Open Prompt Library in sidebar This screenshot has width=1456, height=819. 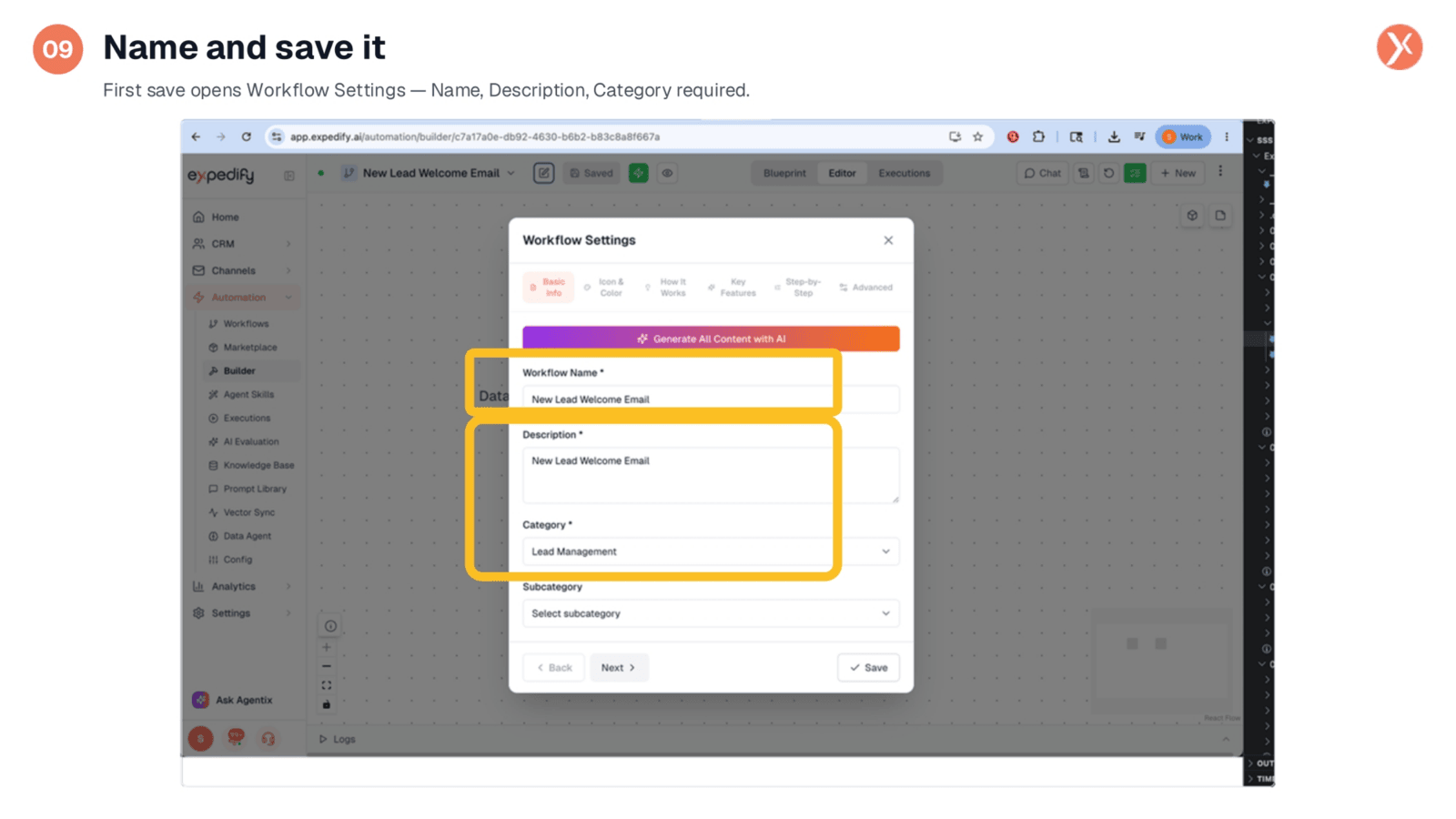pos(254,489)
